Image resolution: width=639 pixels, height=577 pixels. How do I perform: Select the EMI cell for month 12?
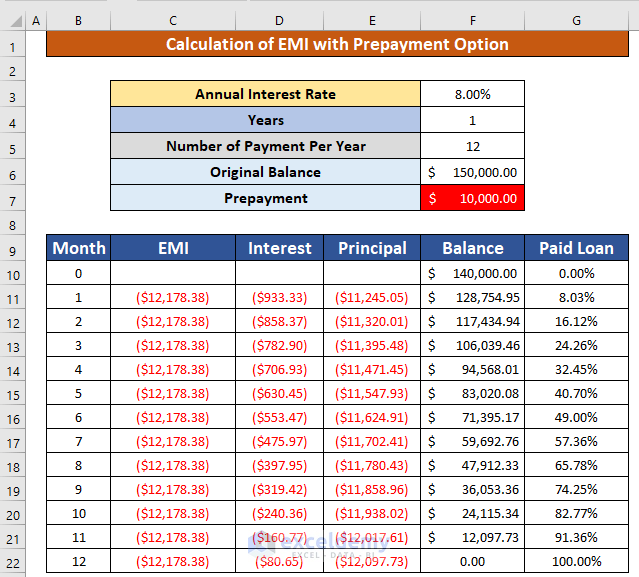coord(173,561)
